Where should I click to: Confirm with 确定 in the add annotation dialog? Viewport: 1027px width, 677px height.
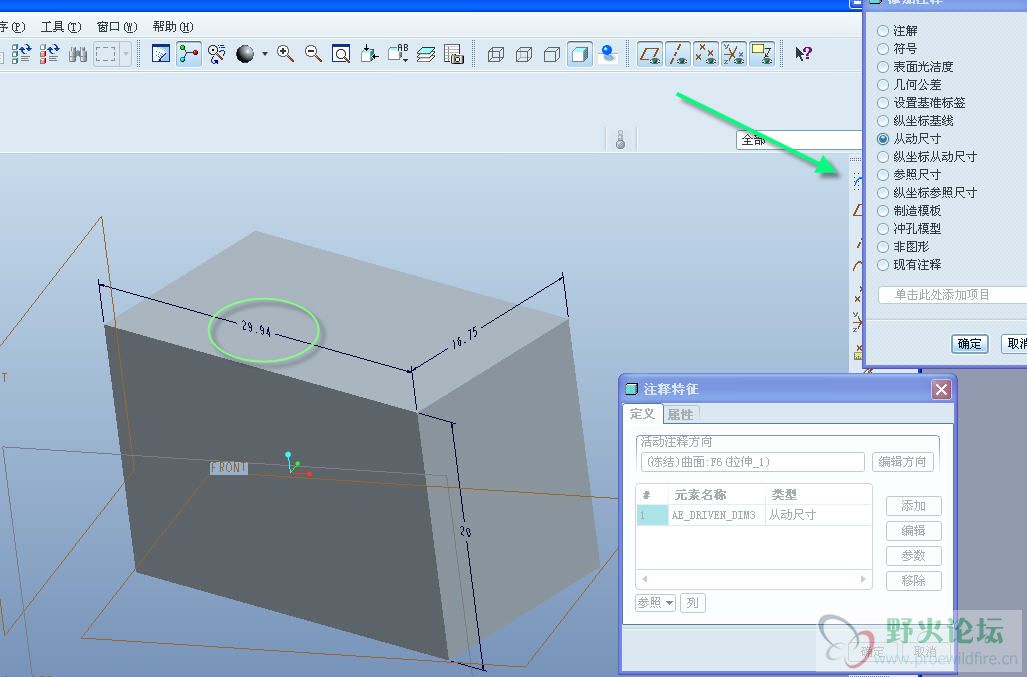[969, 344]
